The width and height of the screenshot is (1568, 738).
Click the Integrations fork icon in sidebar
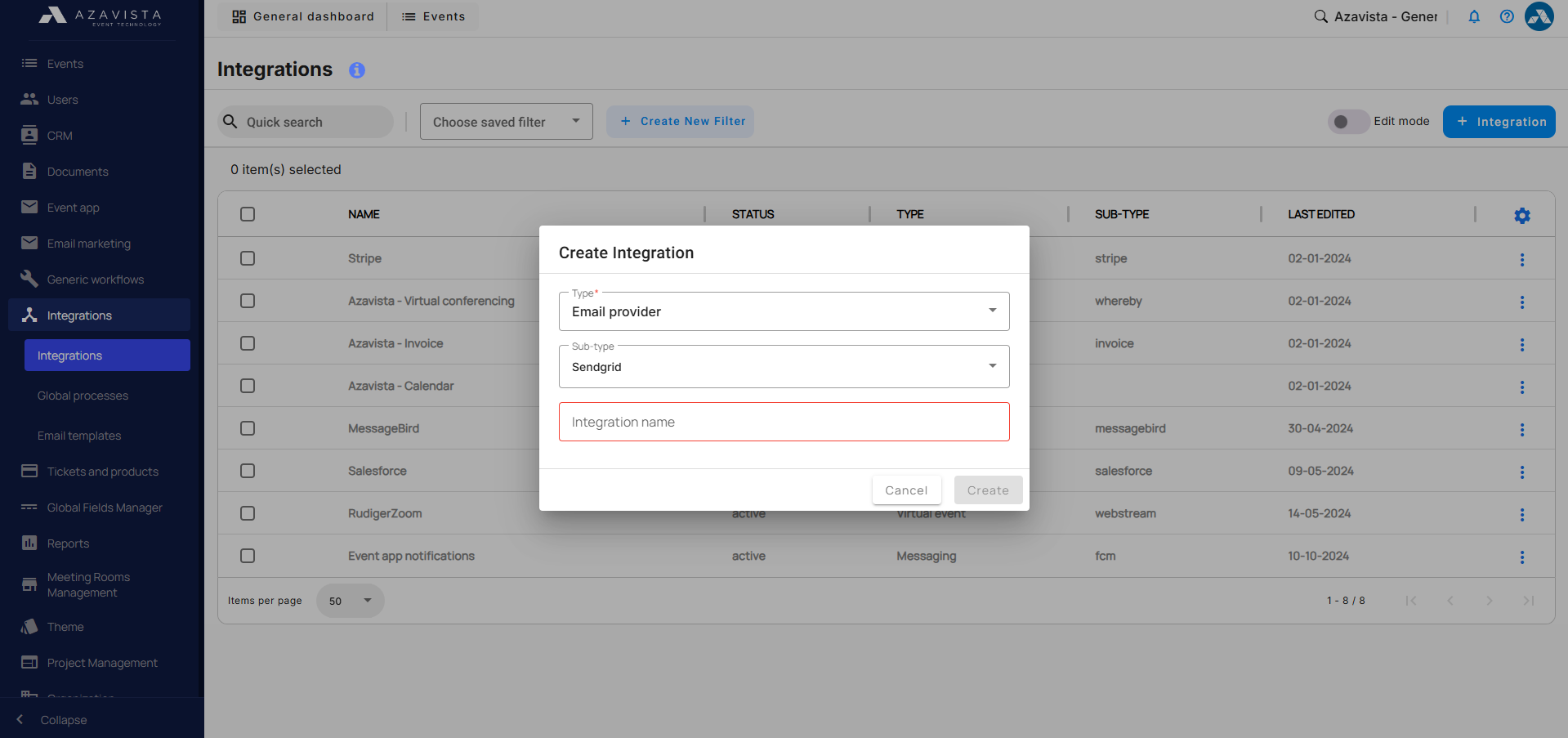pos(29,315)
